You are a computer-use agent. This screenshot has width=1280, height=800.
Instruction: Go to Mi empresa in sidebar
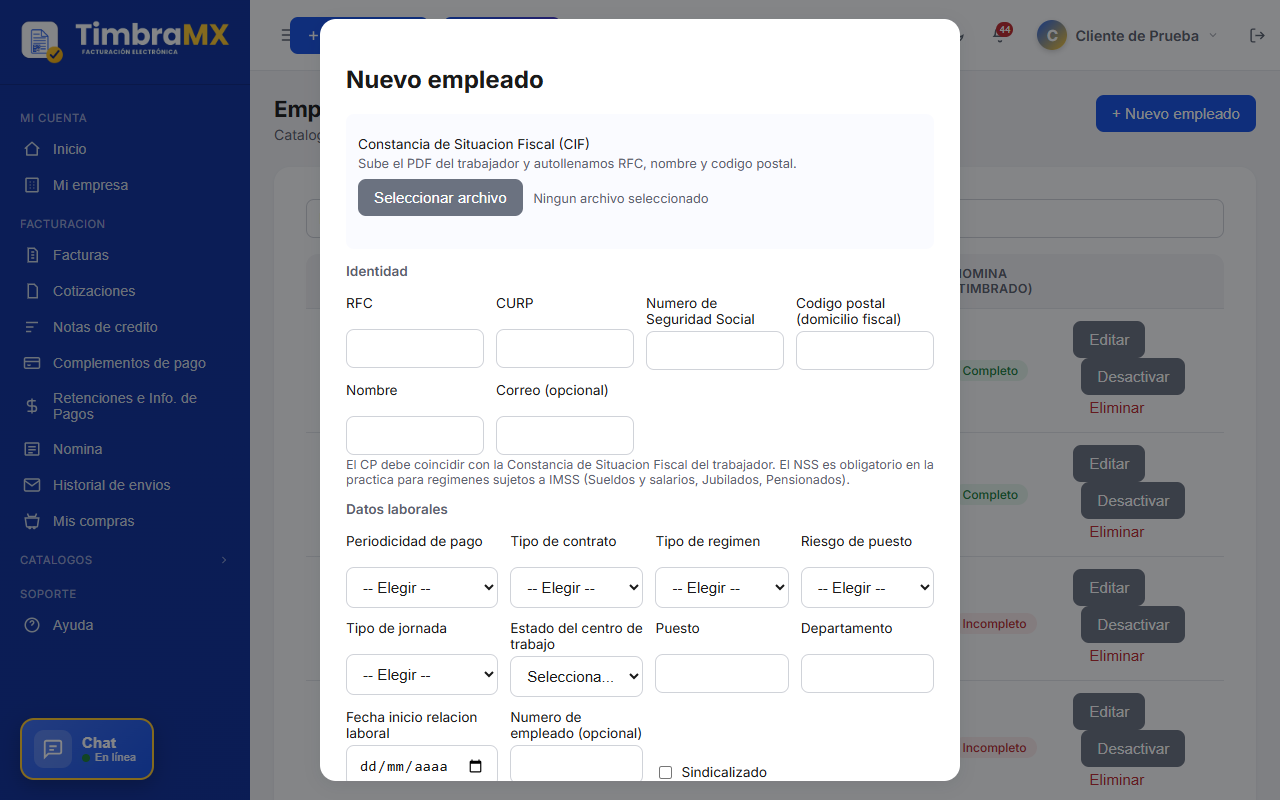(90, 185)
